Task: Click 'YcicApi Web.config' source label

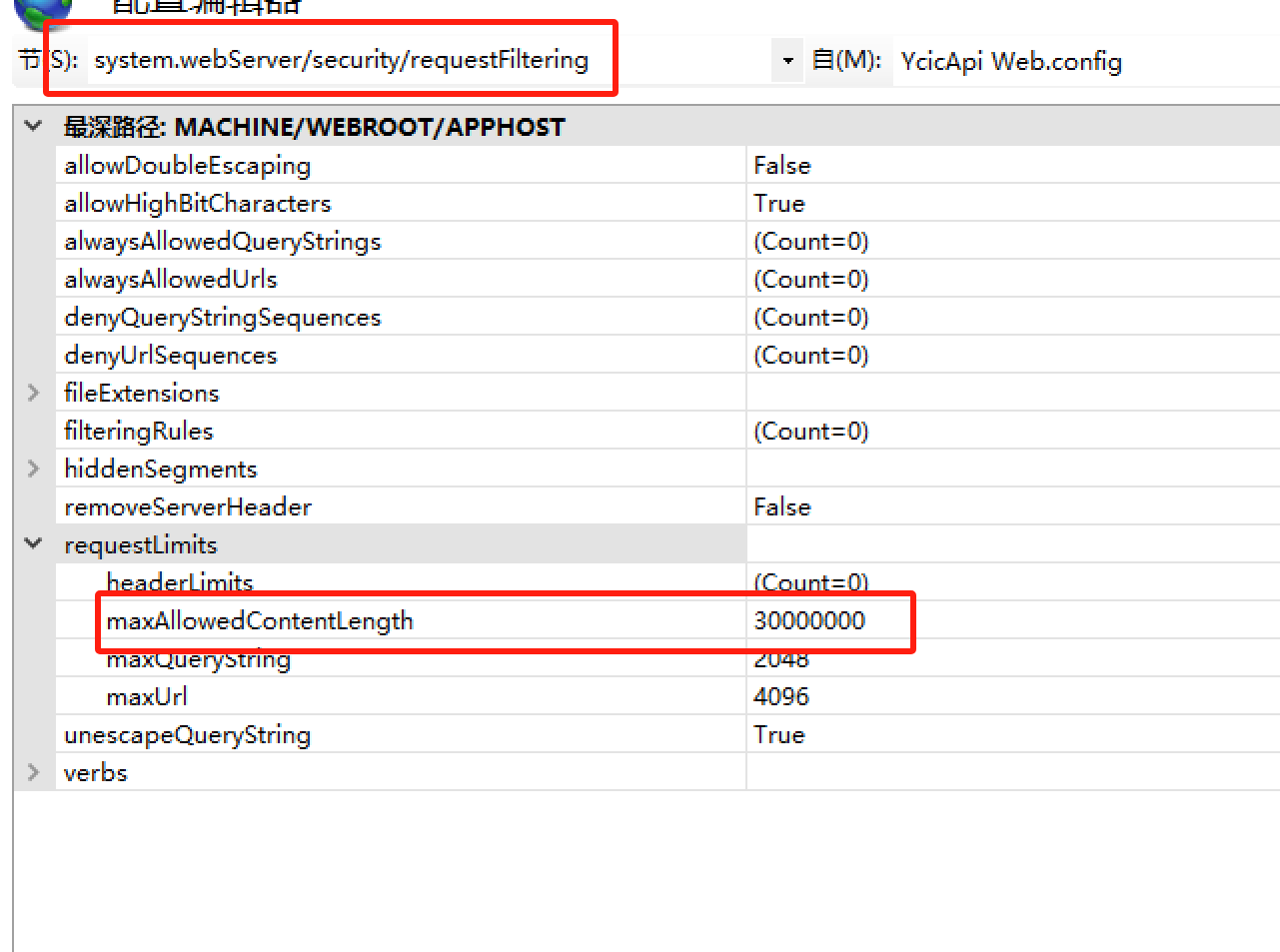Action: pos(1011,61)
